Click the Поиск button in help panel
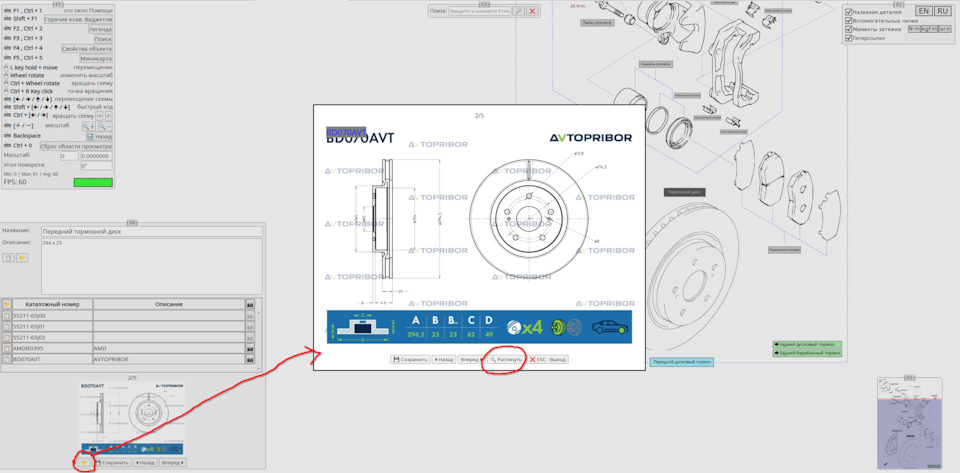 point(103,39)
